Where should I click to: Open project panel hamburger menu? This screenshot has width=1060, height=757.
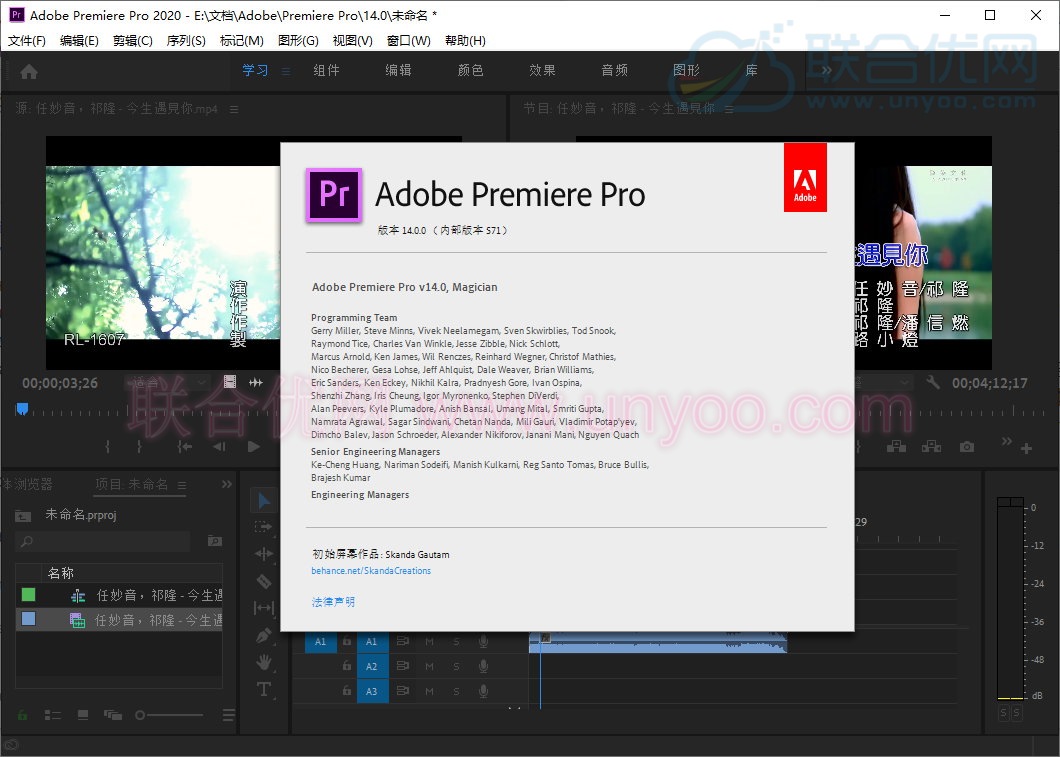click(x=182, y=485)
